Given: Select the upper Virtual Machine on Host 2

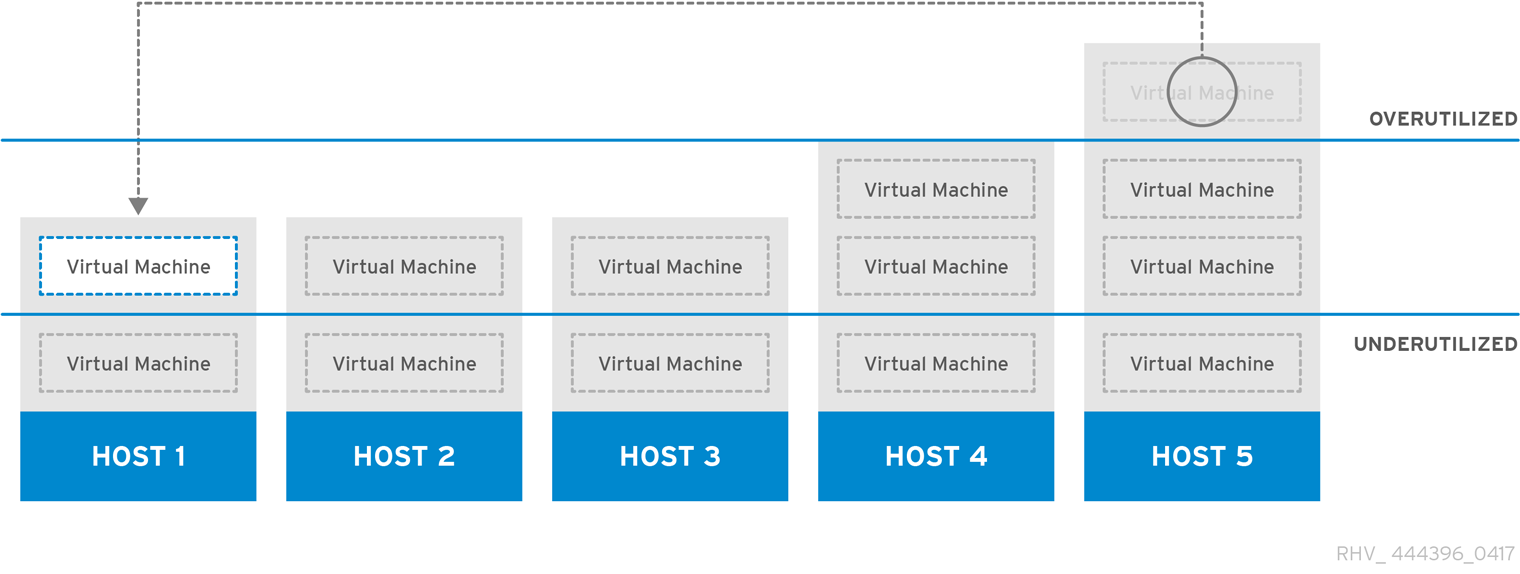Looking at the screenshot, I should [x=404, y=266].
